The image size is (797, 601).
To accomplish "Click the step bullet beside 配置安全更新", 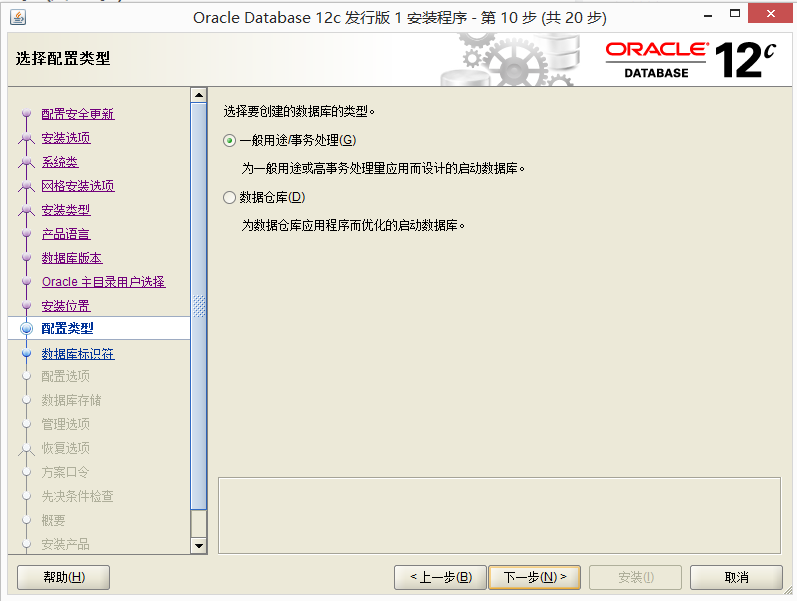I will (26, 113).
